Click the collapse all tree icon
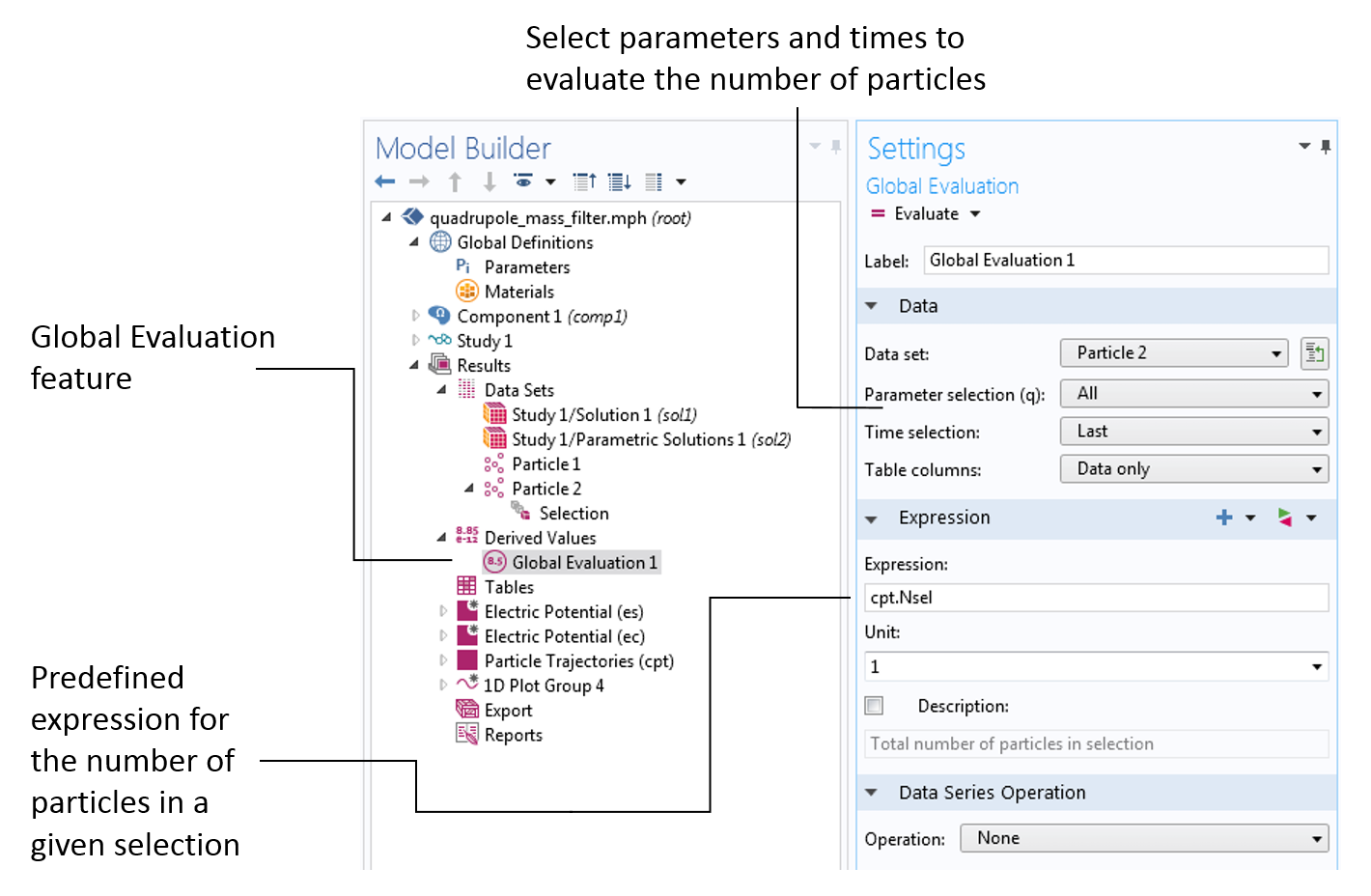The height and width of the screenshot is (896, 1371). pos(584,182)
